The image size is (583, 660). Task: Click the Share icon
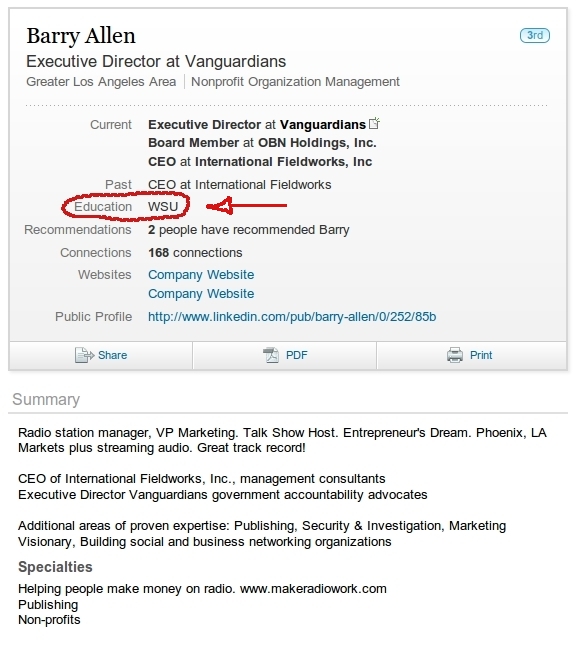[84, 355]
